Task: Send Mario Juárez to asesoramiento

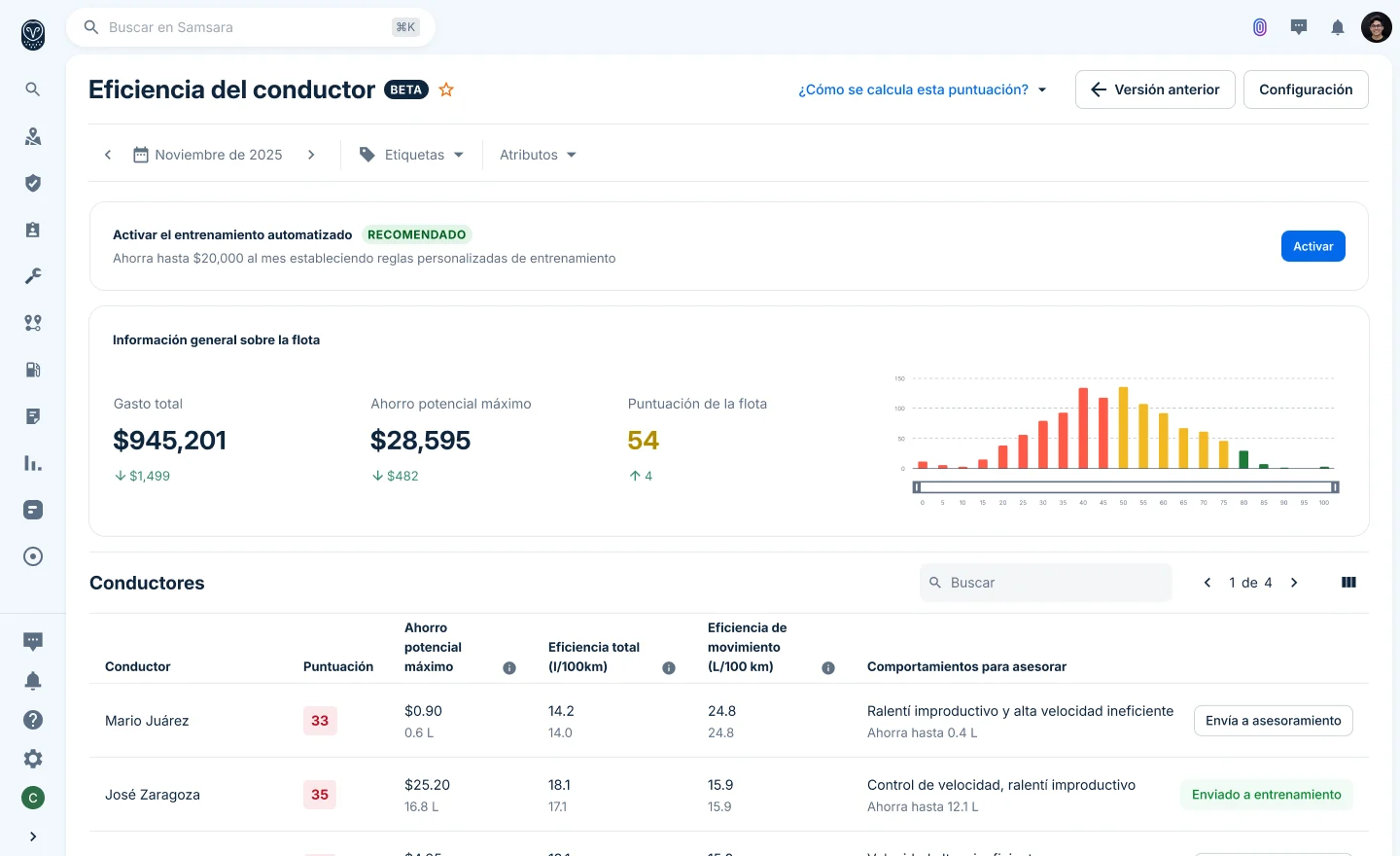Action: pos(1273,721)
